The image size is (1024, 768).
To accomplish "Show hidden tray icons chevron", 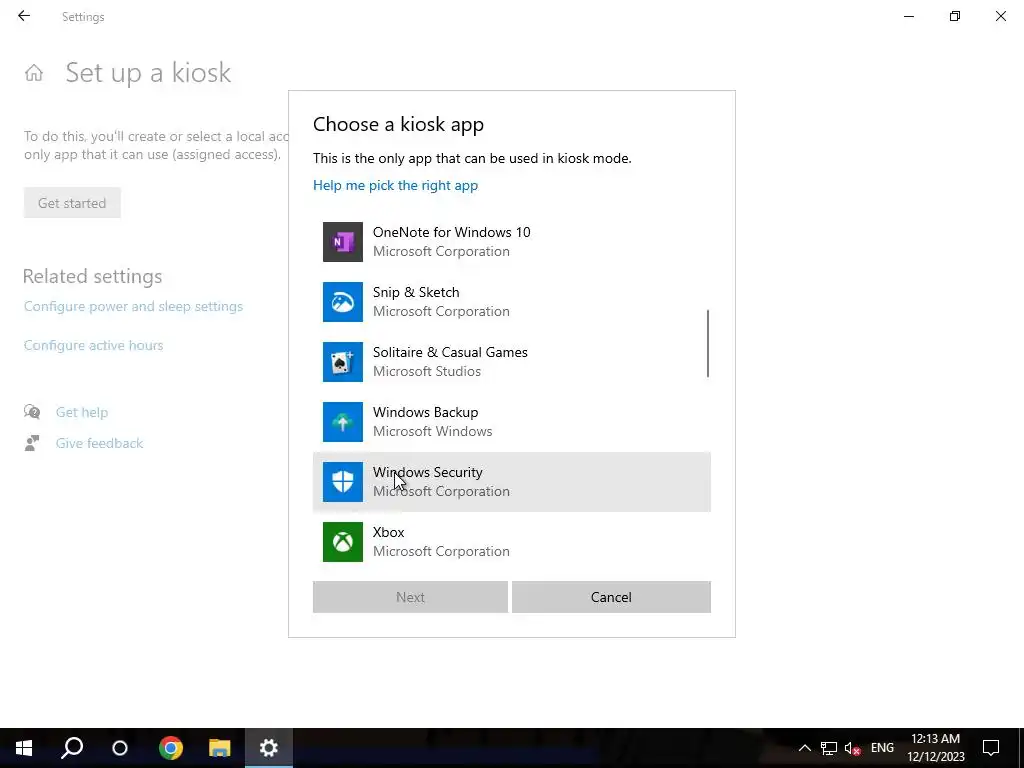I will (x=805, y=748).
